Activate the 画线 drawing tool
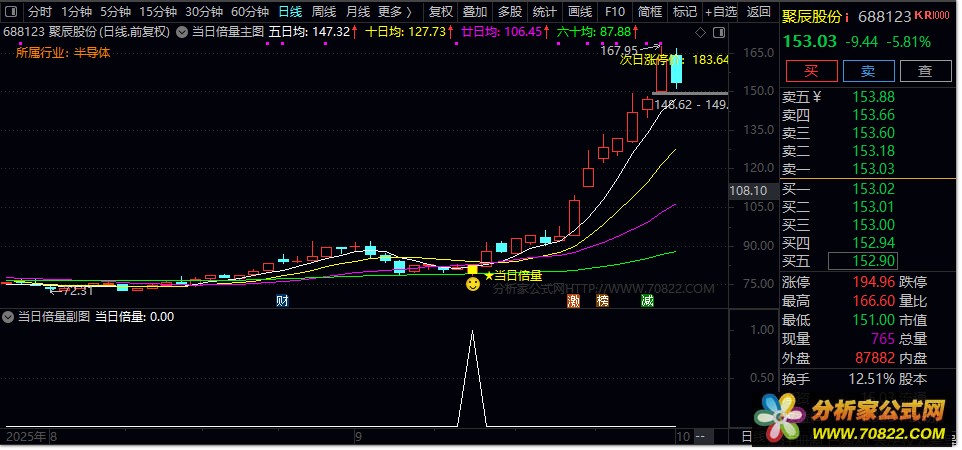The image size is (962, 450). (580, 11)
